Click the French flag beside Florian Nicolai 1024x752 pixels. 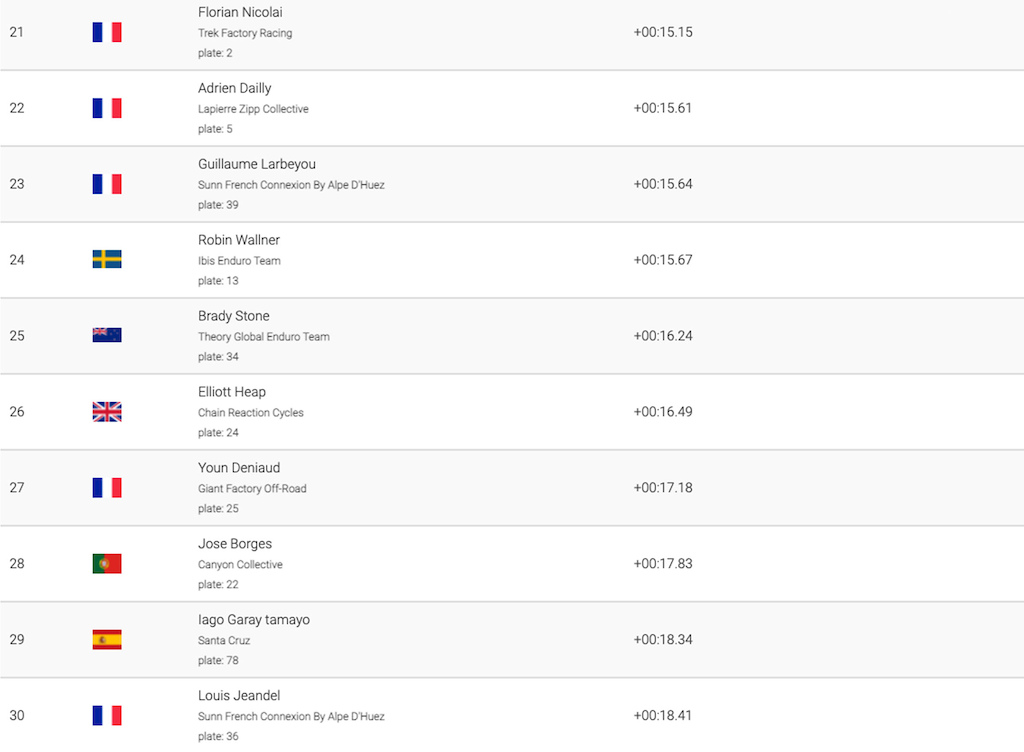107,32
